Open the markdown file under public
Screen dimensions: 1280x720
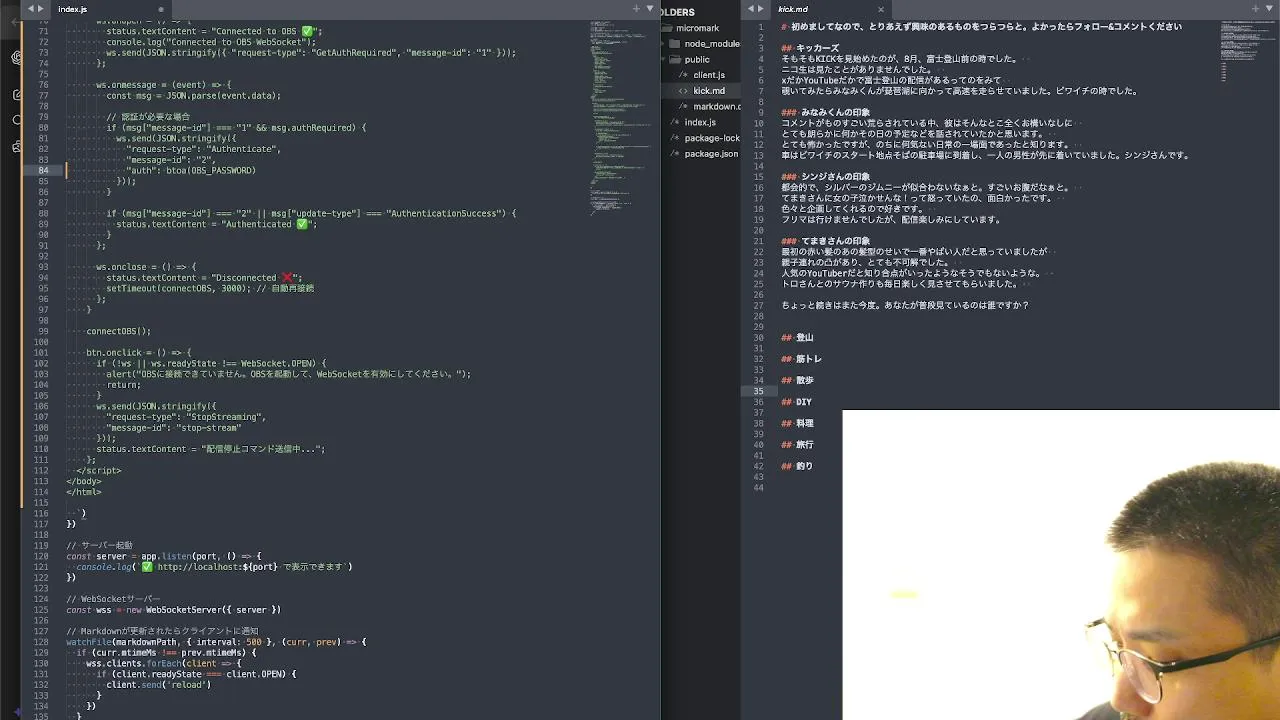tap(717, 106)
